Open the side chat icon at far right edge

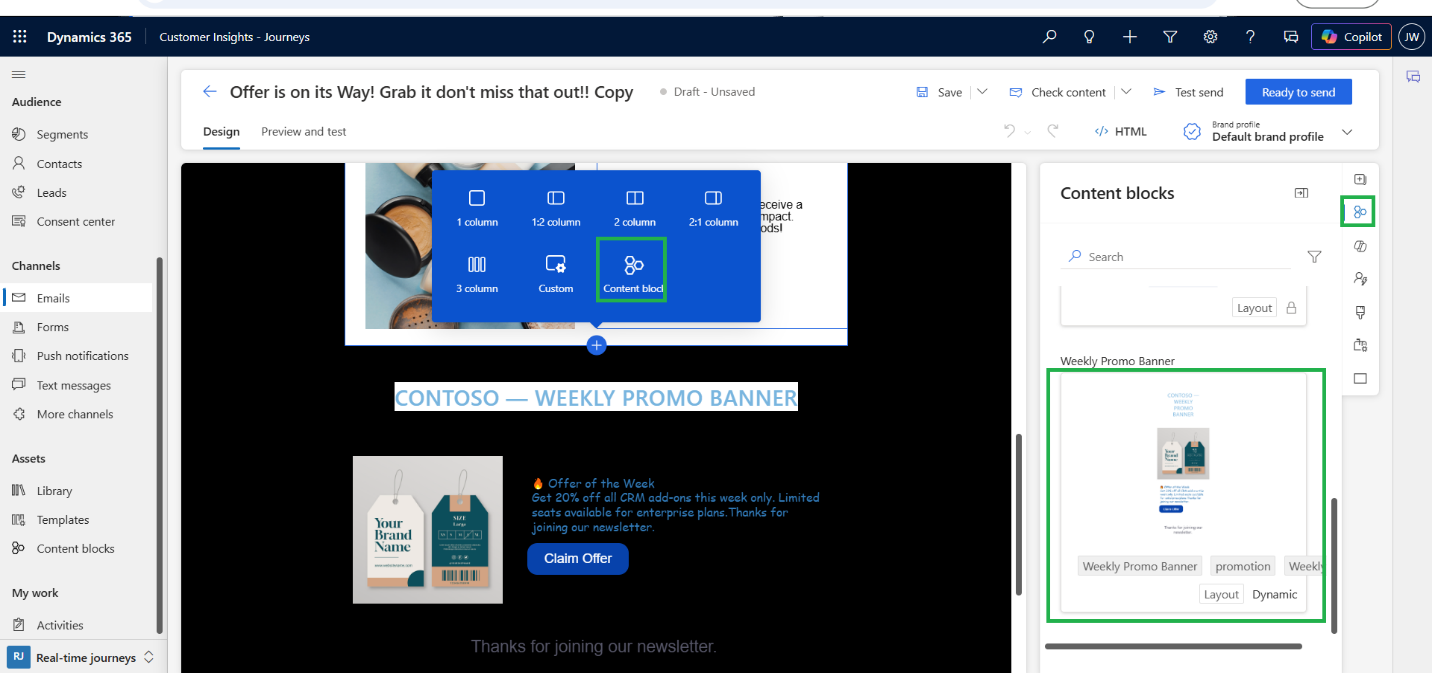pyautogui.click(x=1413, y=77)
